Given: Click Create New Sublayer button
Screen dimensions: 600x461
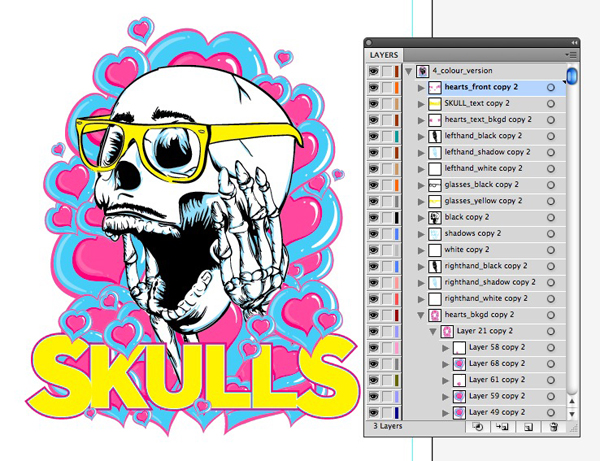Looking at the screenshot, I should pos(502,426).
